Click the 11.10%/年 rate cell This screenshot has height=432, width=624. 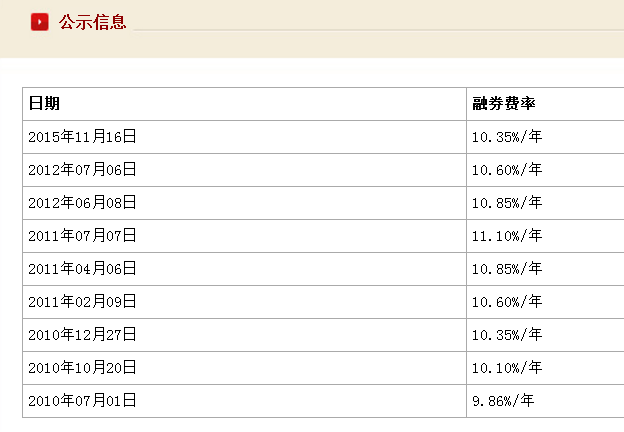pos(507,236)
